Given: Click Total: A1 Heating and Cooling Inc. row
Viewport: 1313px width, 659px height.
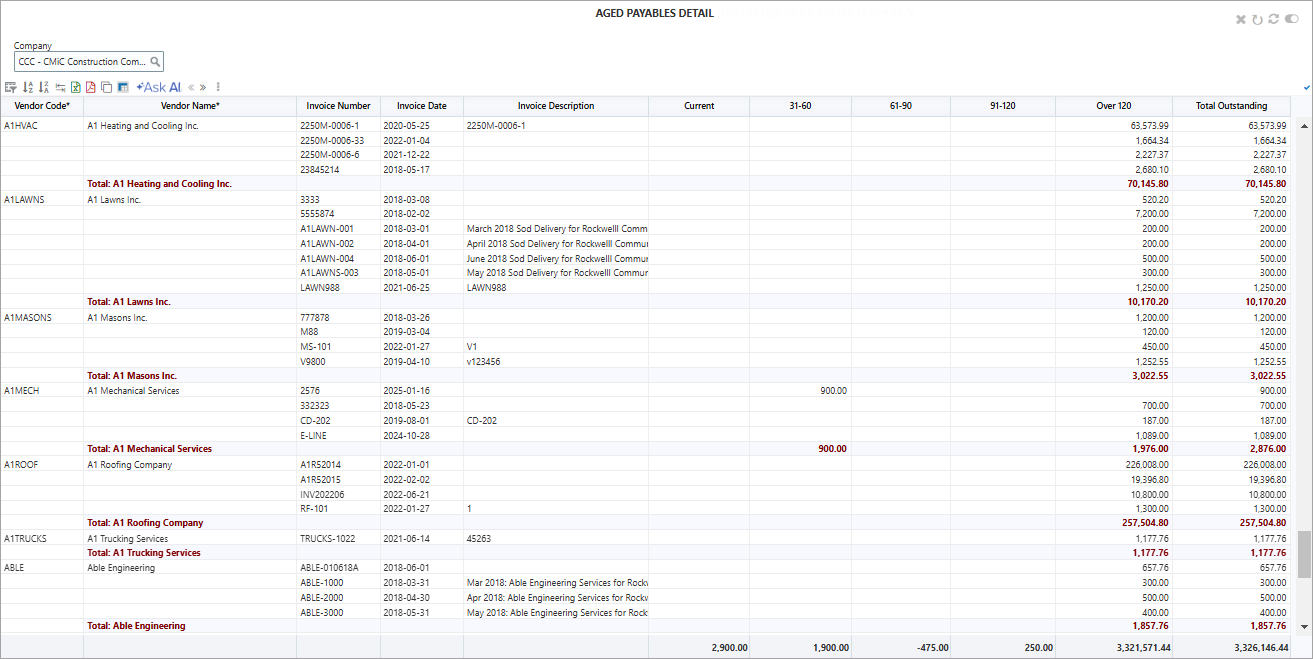Looking at the screenshot, I should pos(648,184).
